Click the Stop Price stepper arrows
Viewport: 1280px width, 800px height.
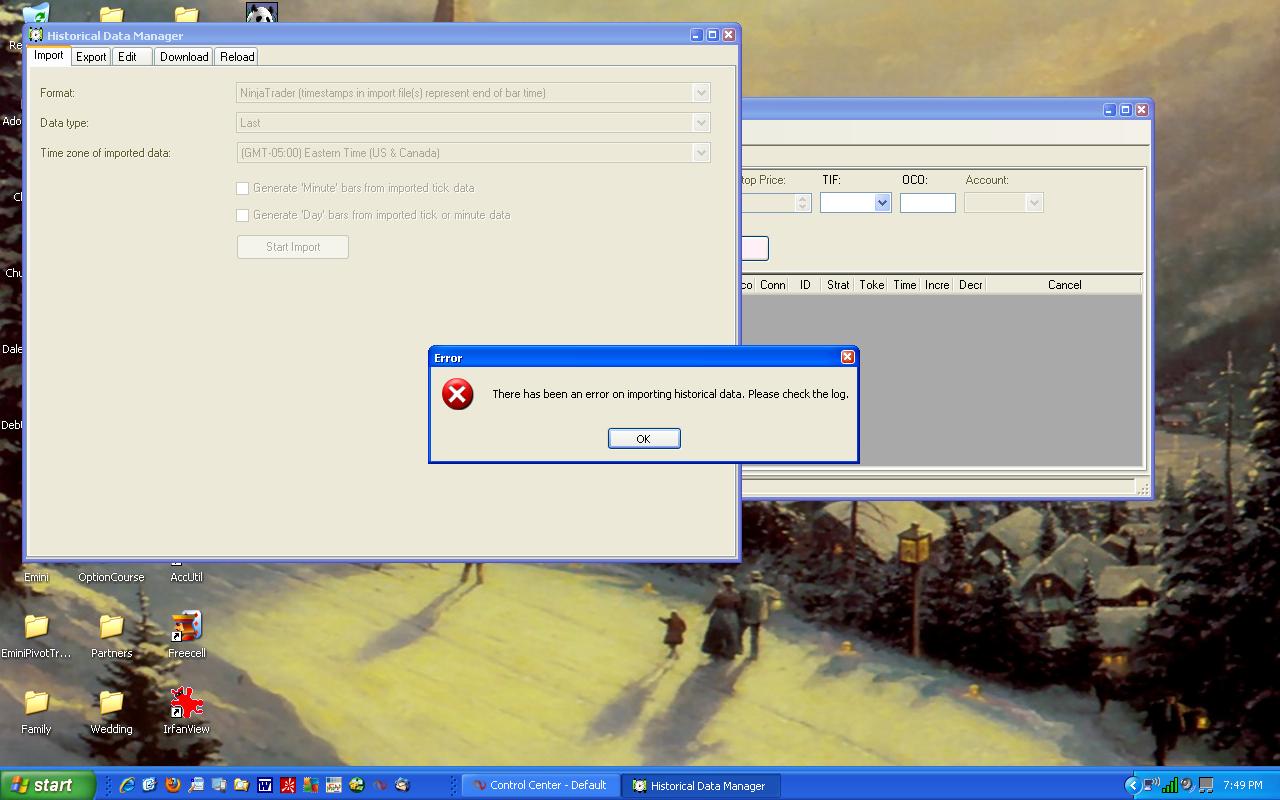coord(802,203)
